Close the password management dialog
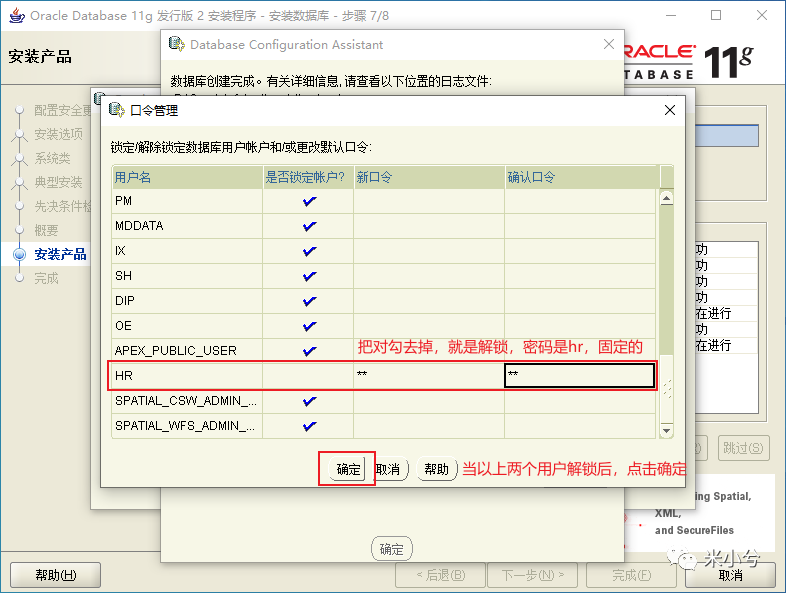This screenshot has height=593, width=786. (x=670, y=110)
